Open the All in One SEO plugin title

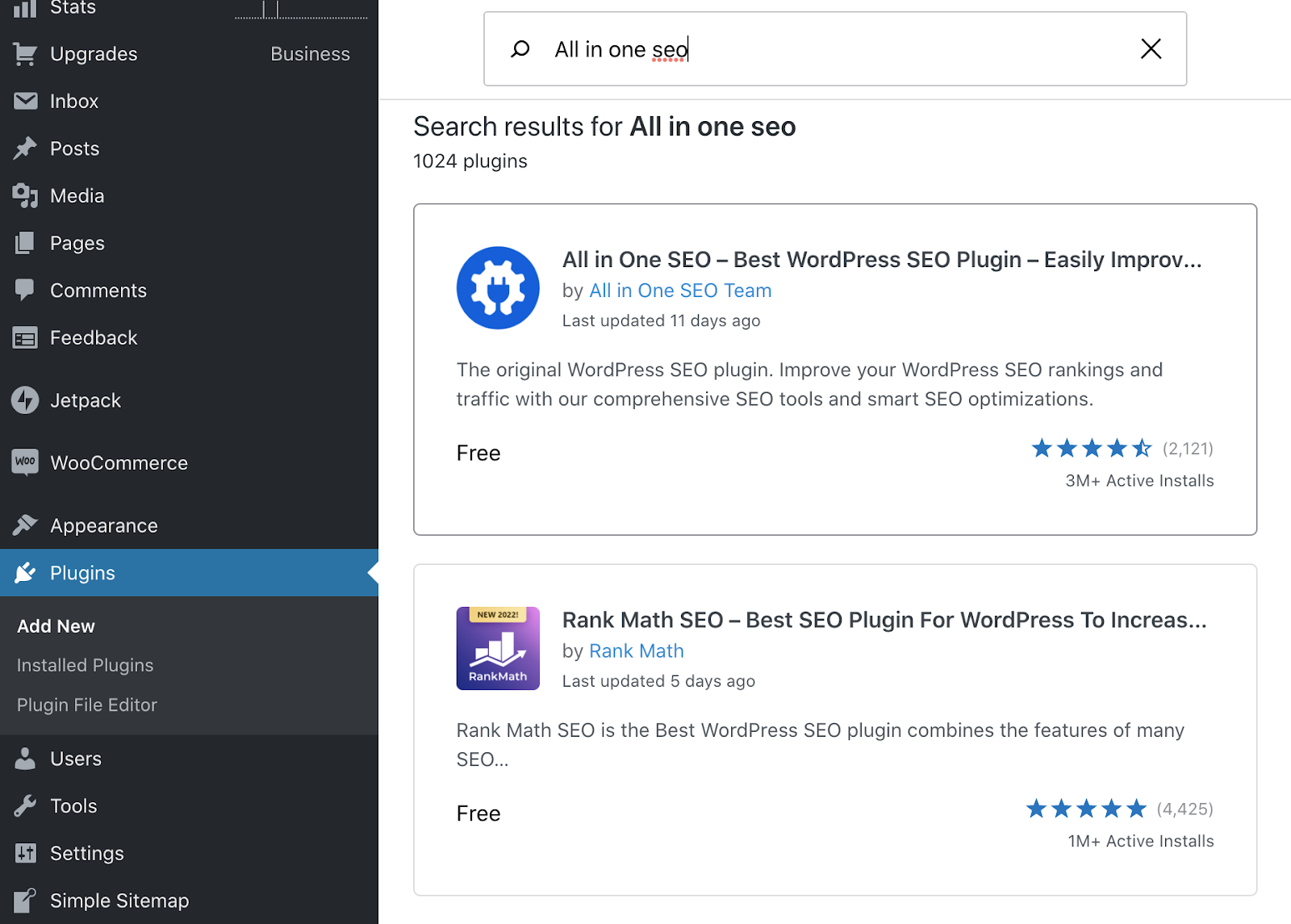(881, 260)
